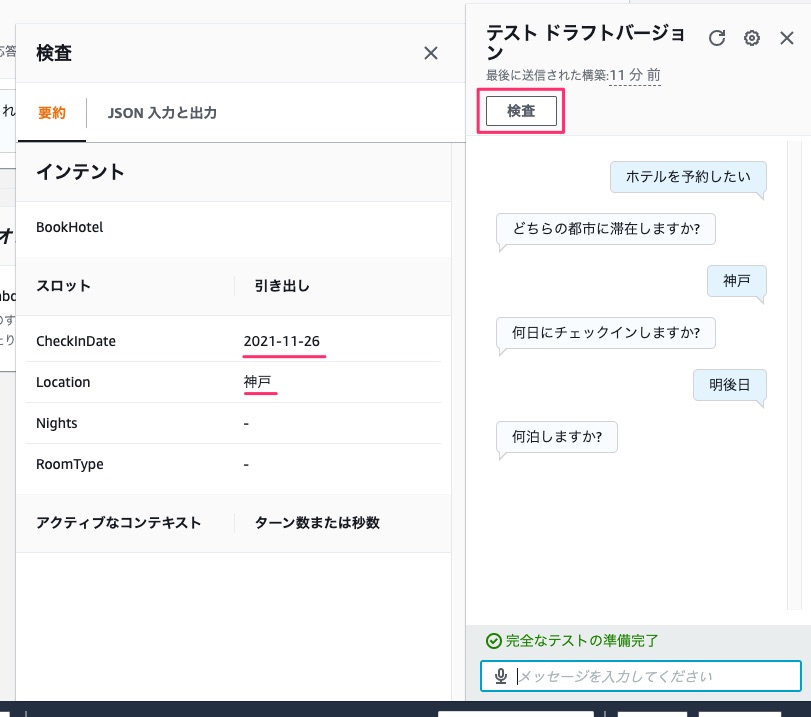The width and height of the screenshot is (811, 717).
Task: Close the テスト ドラフトバージョン panel
Action: pos(788,38)
